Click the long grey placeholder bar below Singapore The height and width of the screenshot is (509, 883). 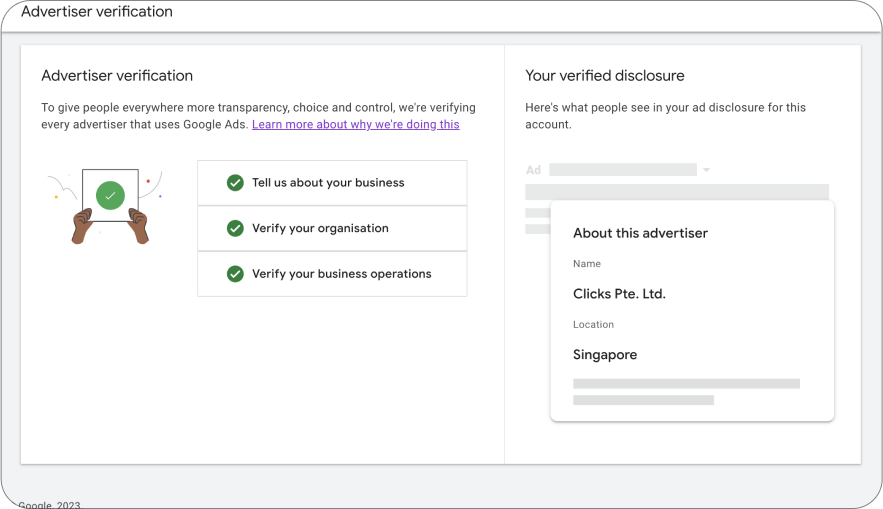click(686, 383)
